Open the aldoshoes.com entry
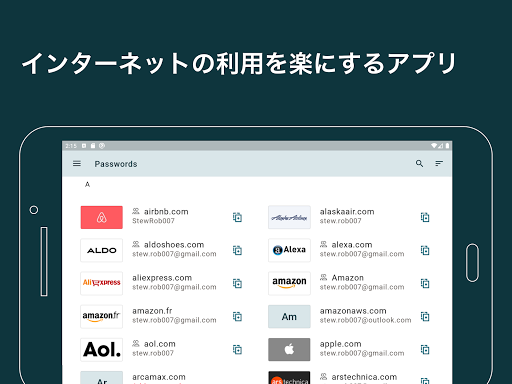 174,245
